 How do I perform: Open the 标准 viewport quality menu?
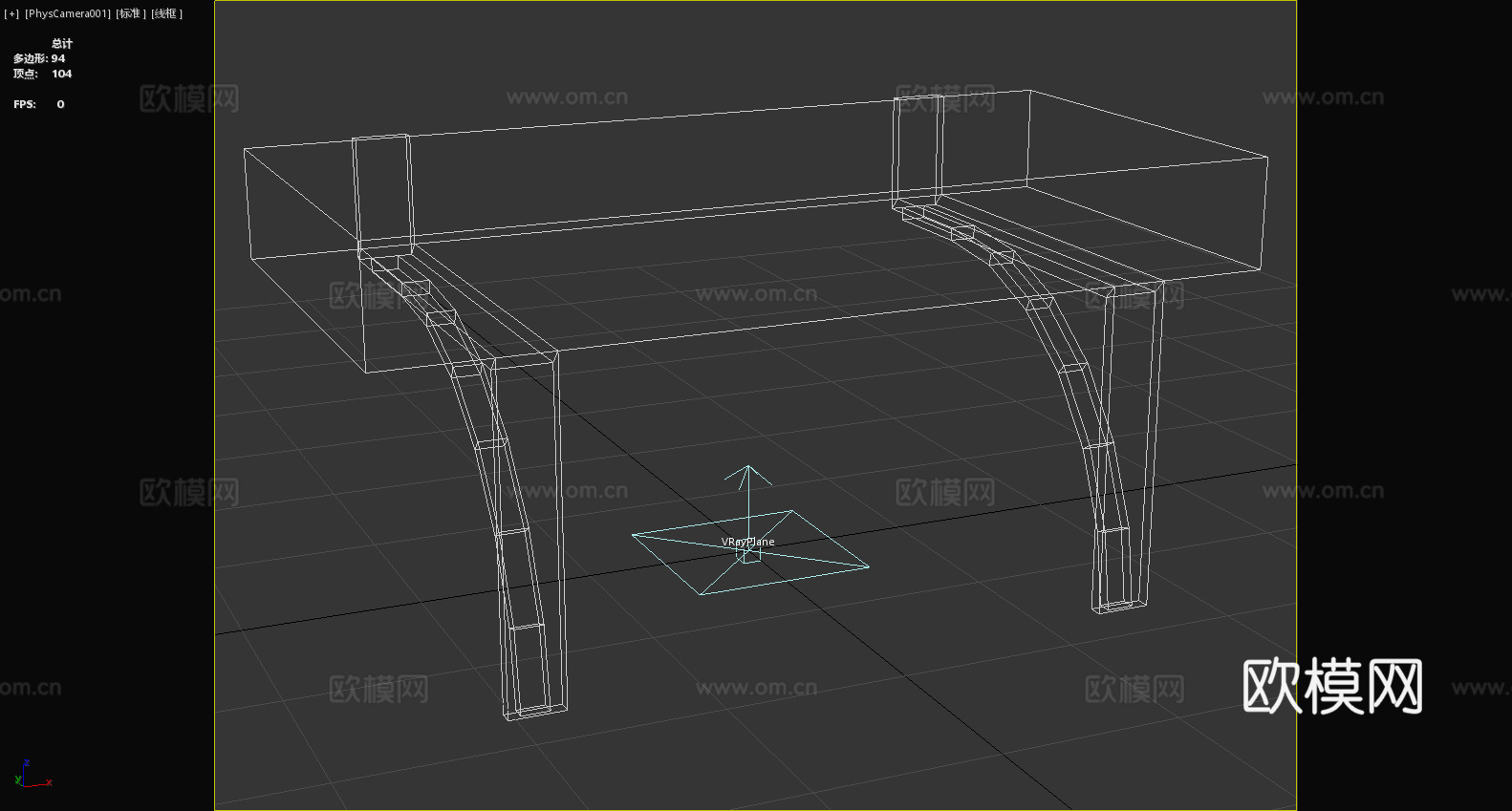131,13
